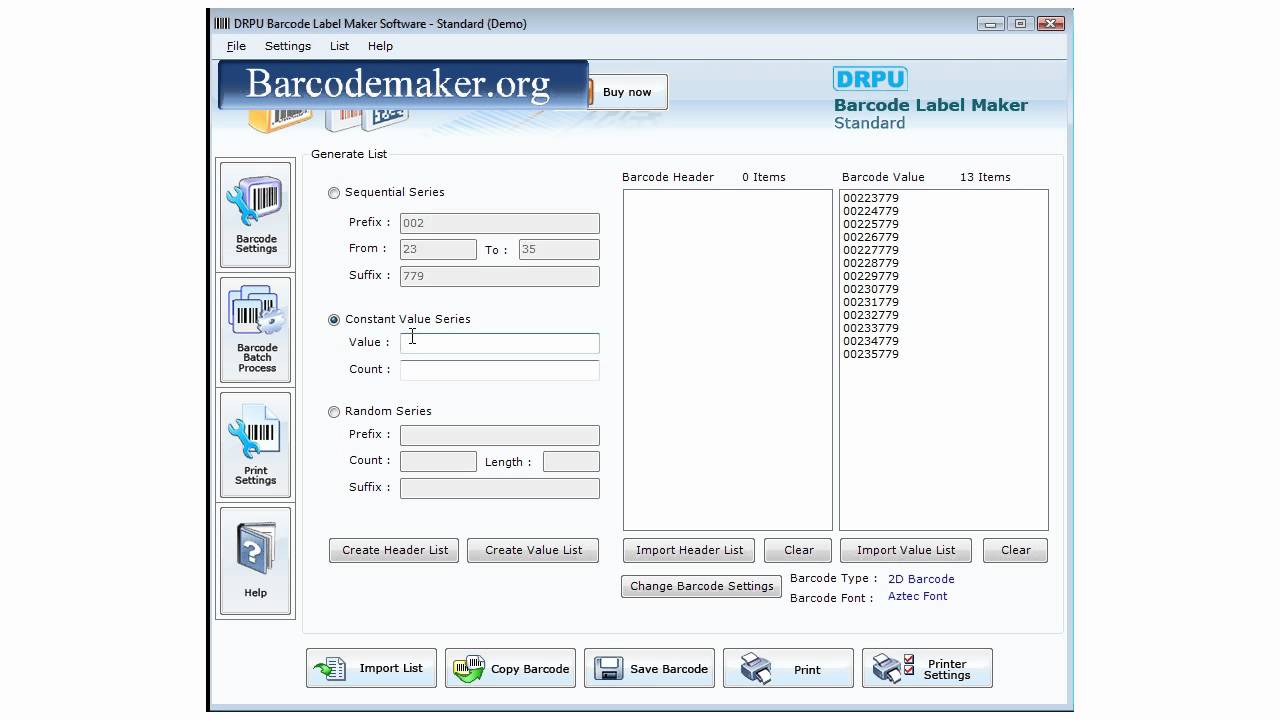Open the File menu
This screenshot has height=720, width=1280.
(x=236, y=46)
